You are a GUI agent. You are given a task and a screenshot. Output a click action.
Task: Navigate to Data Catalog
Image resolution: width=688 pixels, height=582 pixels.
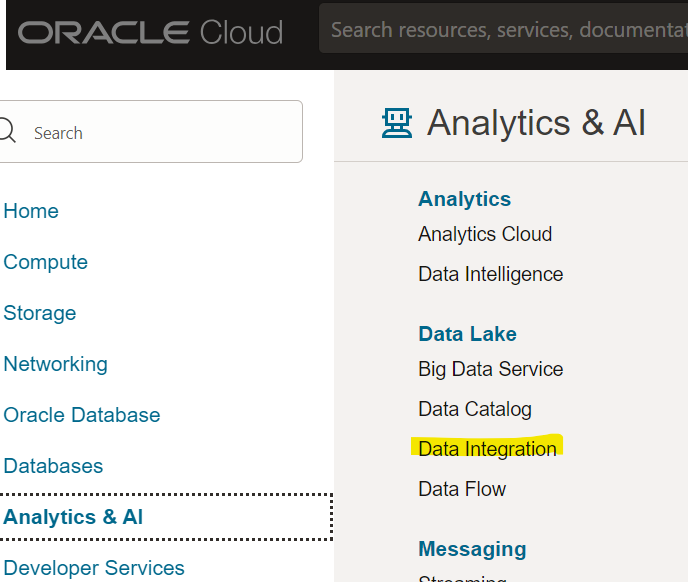tap(475, 409)
